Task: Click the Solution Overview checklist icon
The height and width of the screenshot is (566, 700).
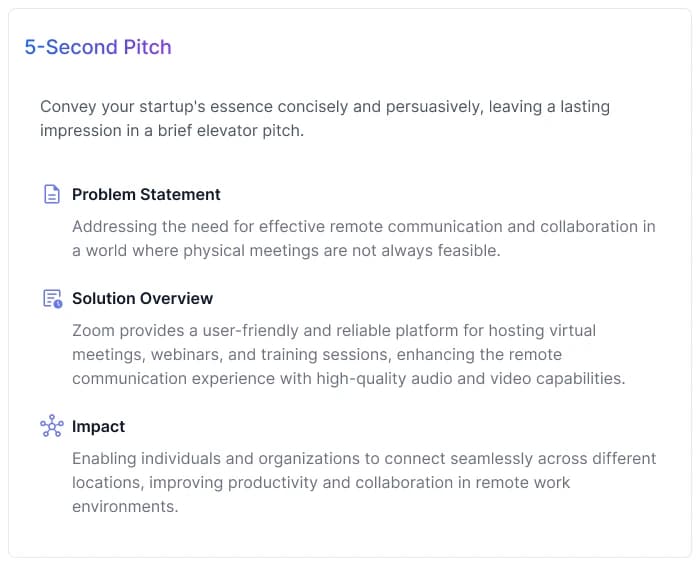Action: click(52, 298)
